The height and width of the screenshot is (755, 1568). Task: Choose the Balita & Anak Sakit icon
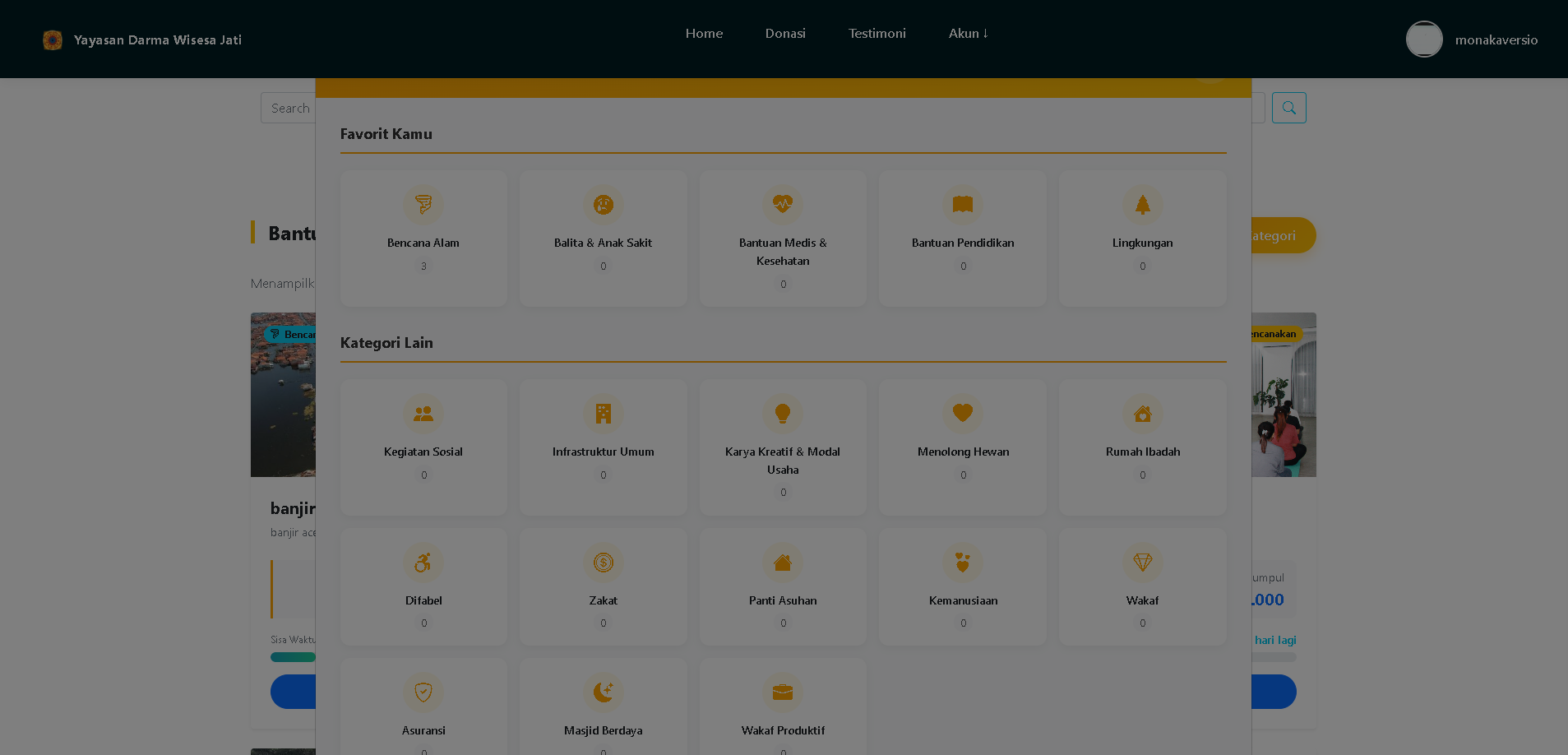[x=603, y=204]
